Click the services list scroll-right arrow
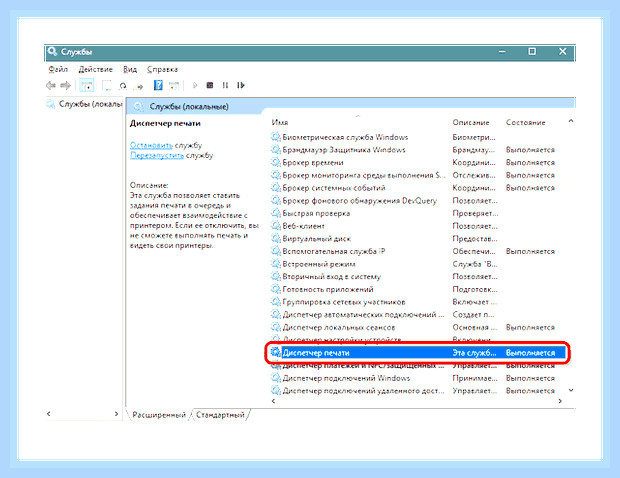This screenshot has height=478, width=620. point(560,401)
